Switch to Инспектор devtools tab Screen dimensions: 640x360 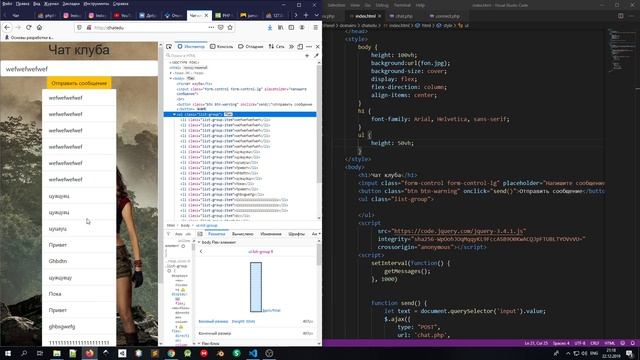(191, 47)
